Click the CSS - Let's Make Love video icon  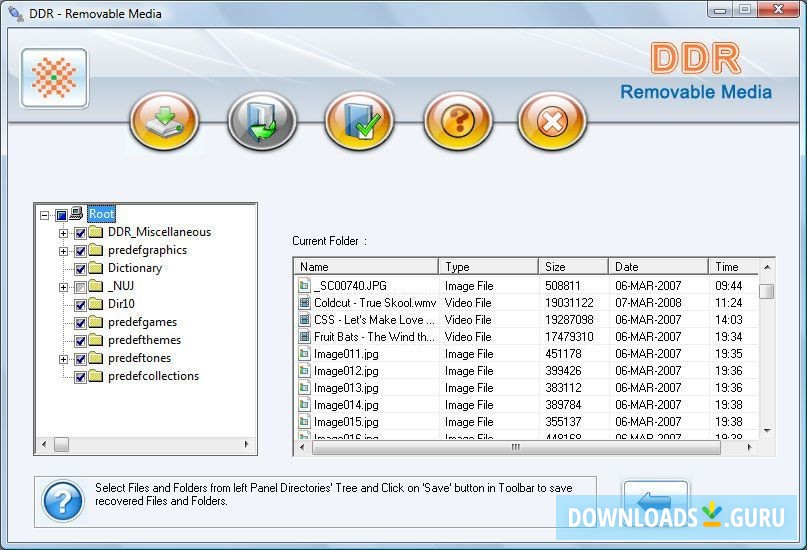click(x=304, y=320)
